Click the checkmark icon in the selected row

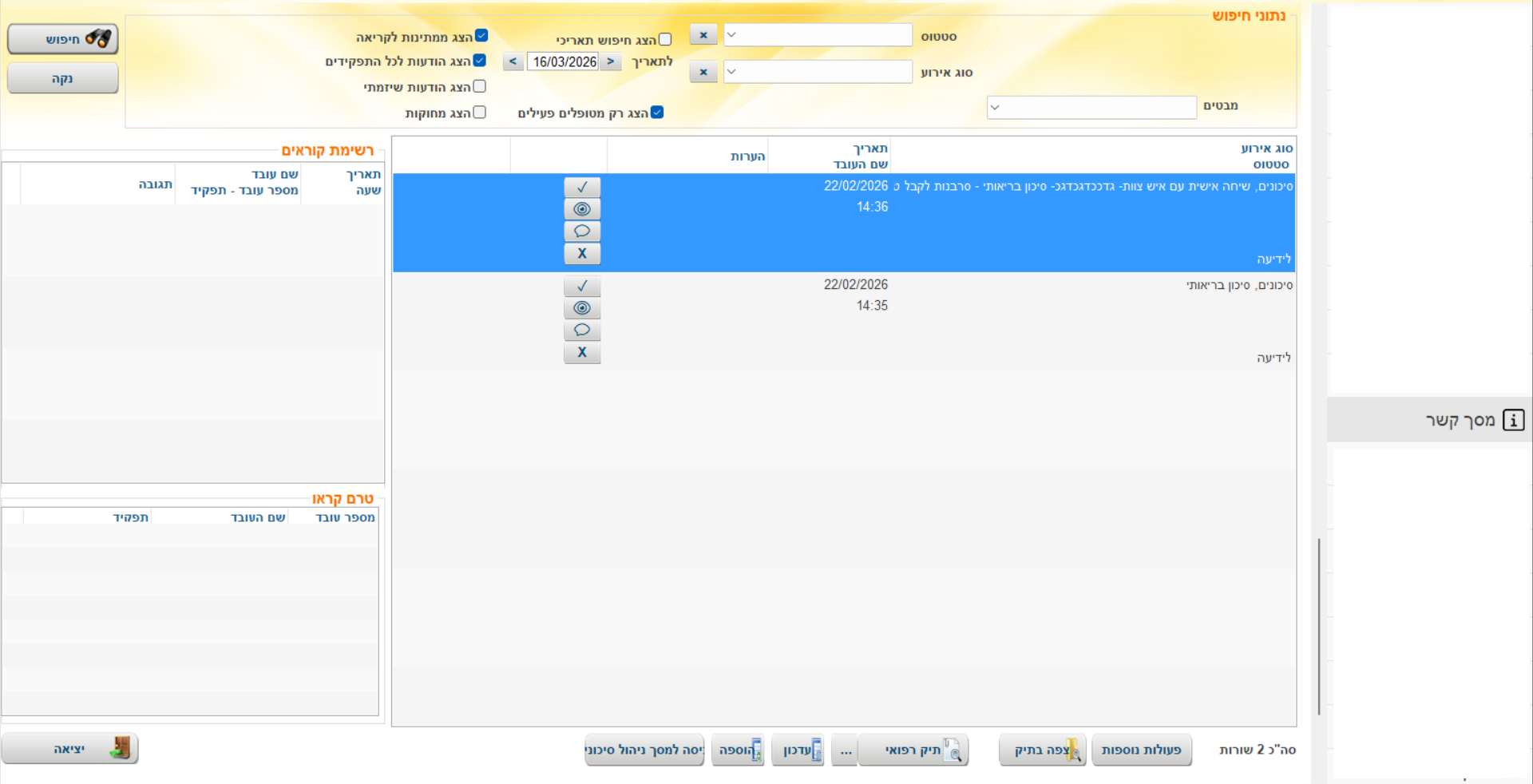coord(582,187)
